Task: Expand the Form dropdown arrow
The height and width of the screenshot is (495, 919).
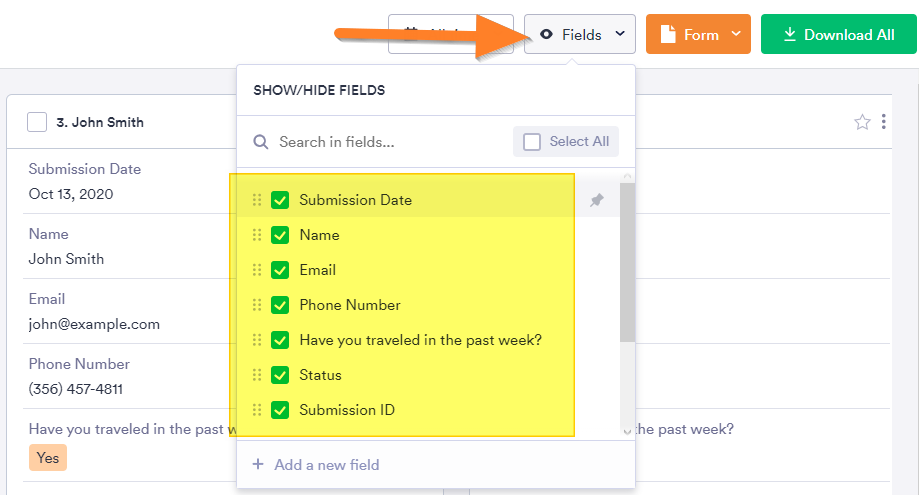Action: point(736,35)
